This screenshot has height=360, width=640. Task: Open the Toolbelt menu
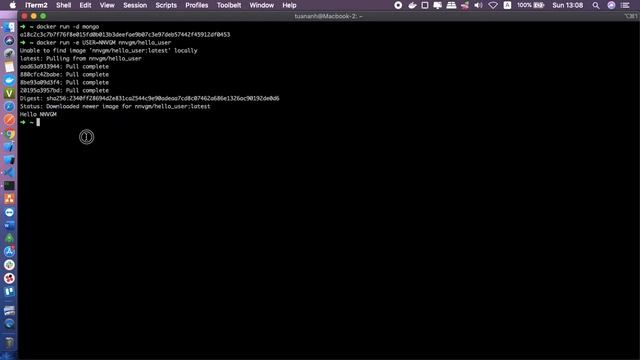coord(229,5)
